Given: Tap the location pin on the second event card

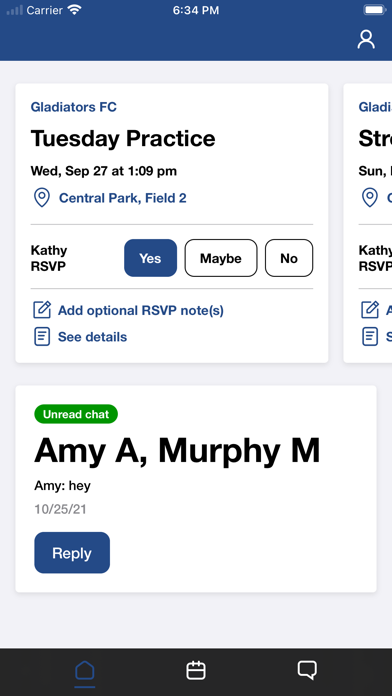Looking at the screenshot, I should (370, 198).
